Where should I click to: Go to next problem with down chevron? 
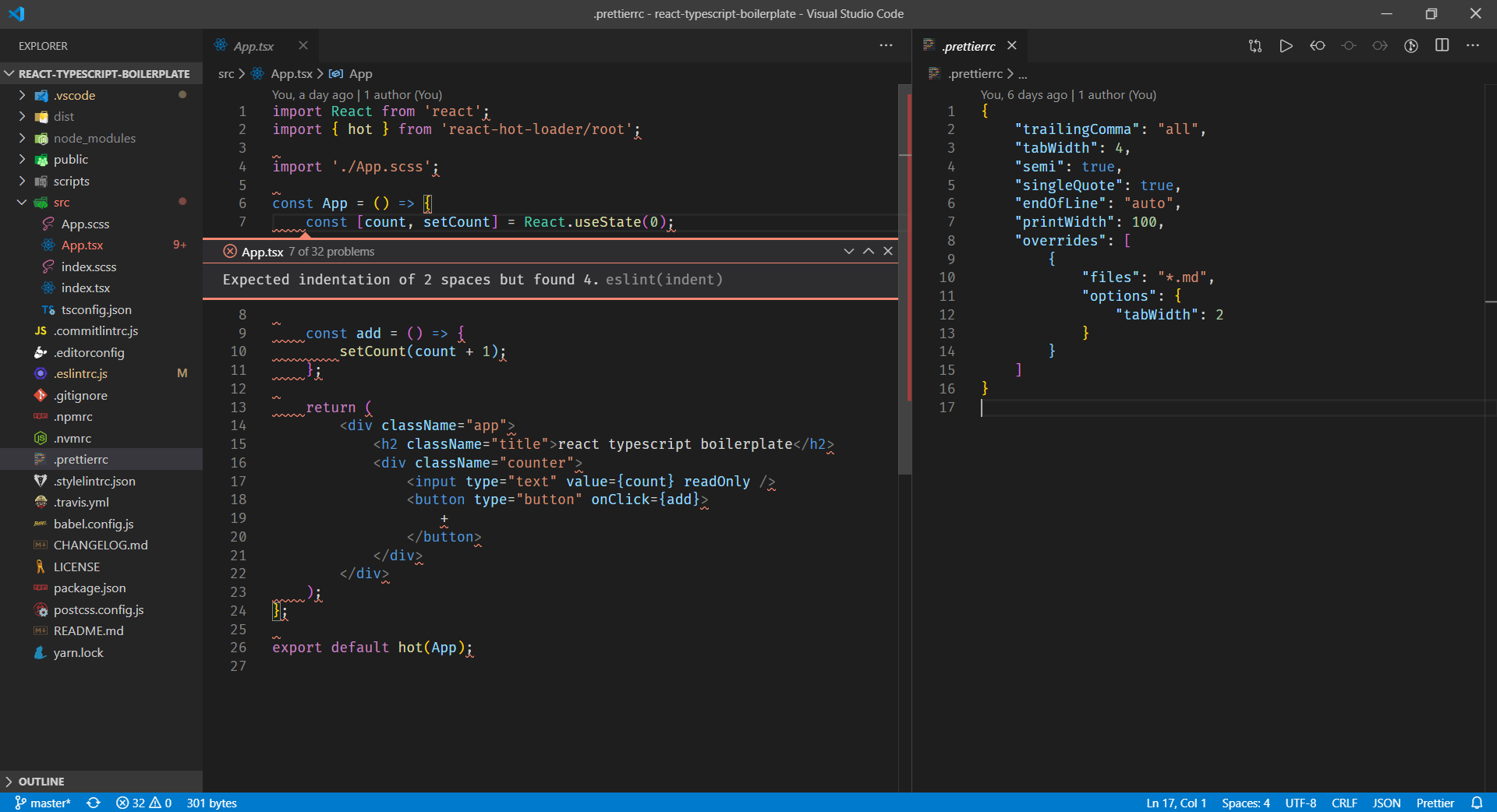(848, 251)
